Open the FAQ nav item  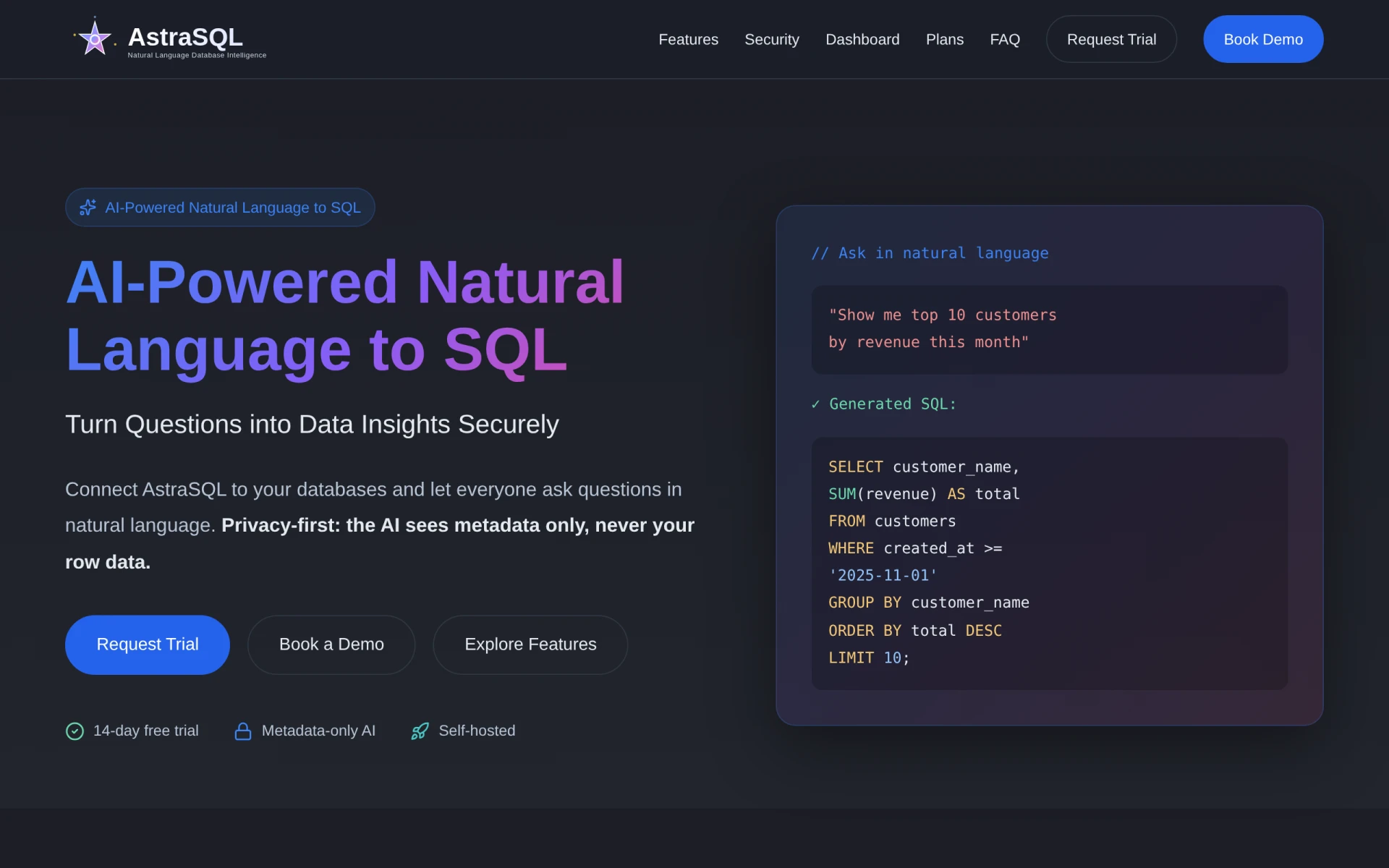point(1005,39)
